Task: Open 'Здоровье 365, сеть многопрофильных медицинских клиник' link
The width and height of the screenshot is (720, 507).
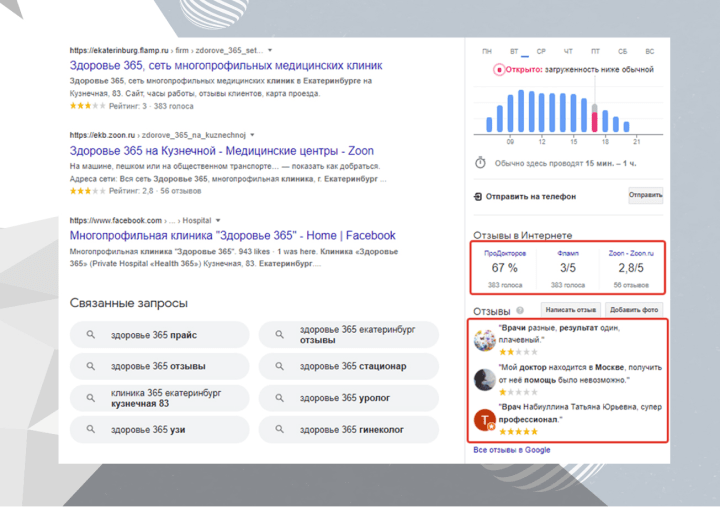Action: pos(226,66)
